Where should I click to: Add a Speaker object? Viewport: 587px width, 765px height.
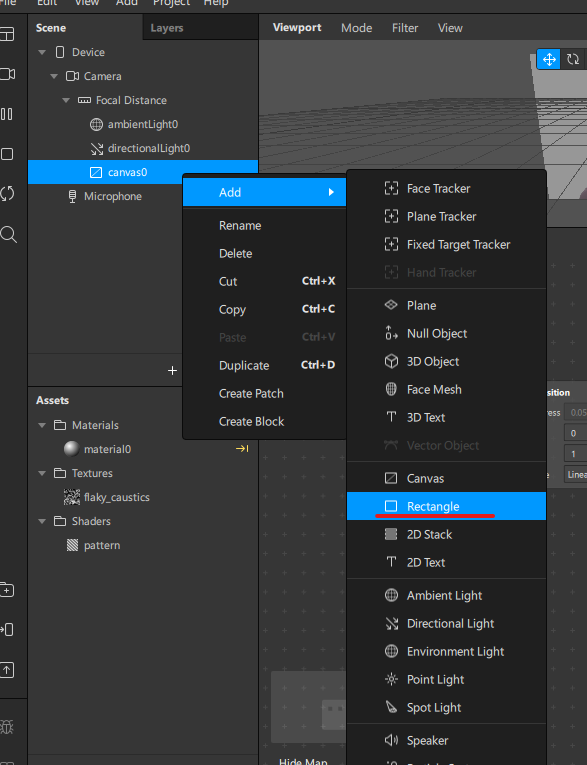pos(446,740)
